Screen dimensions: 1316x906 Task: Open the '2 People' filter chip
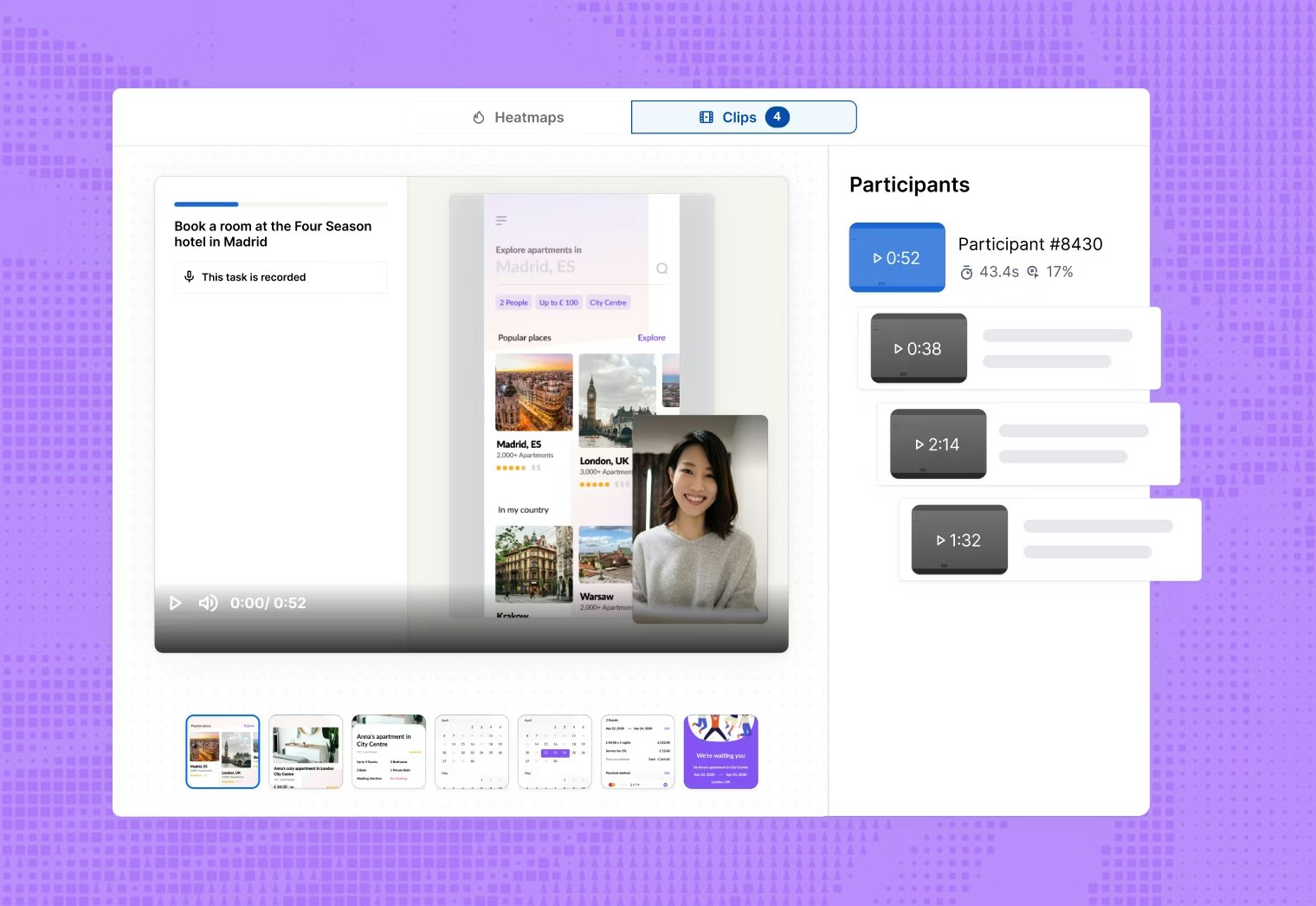513,302
